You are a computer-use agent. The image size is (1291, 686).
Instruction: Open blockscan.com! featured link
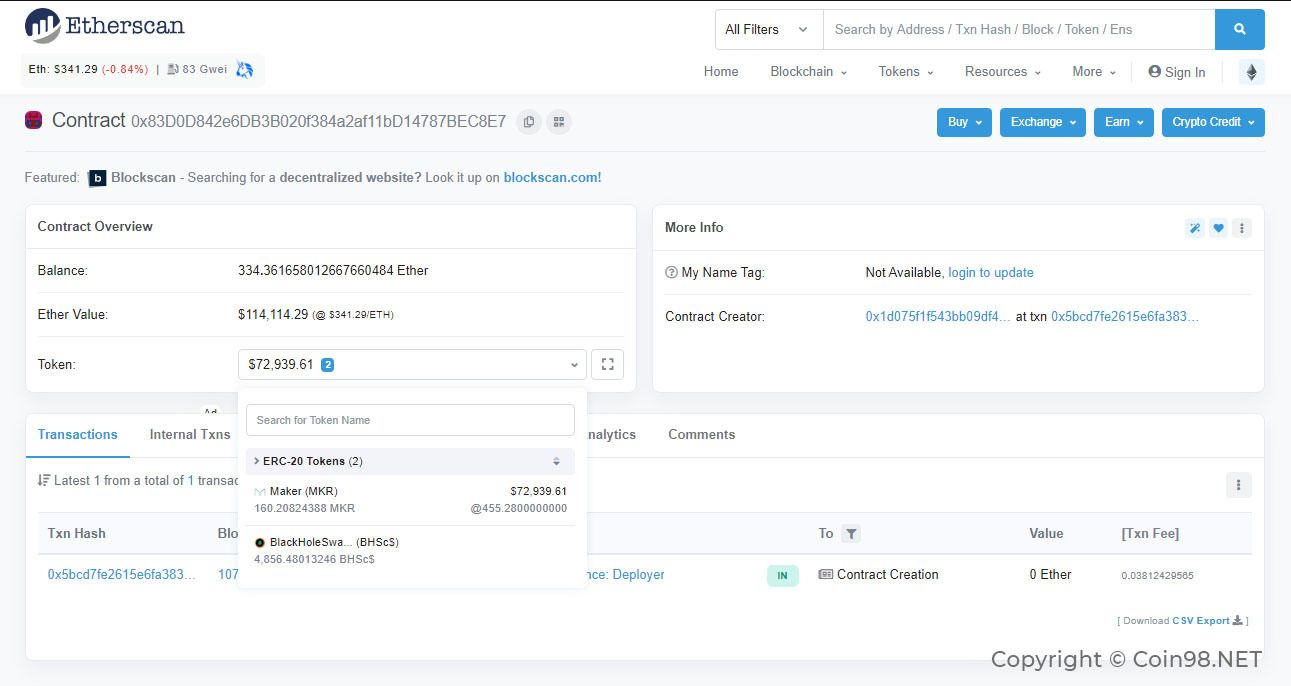552,178
